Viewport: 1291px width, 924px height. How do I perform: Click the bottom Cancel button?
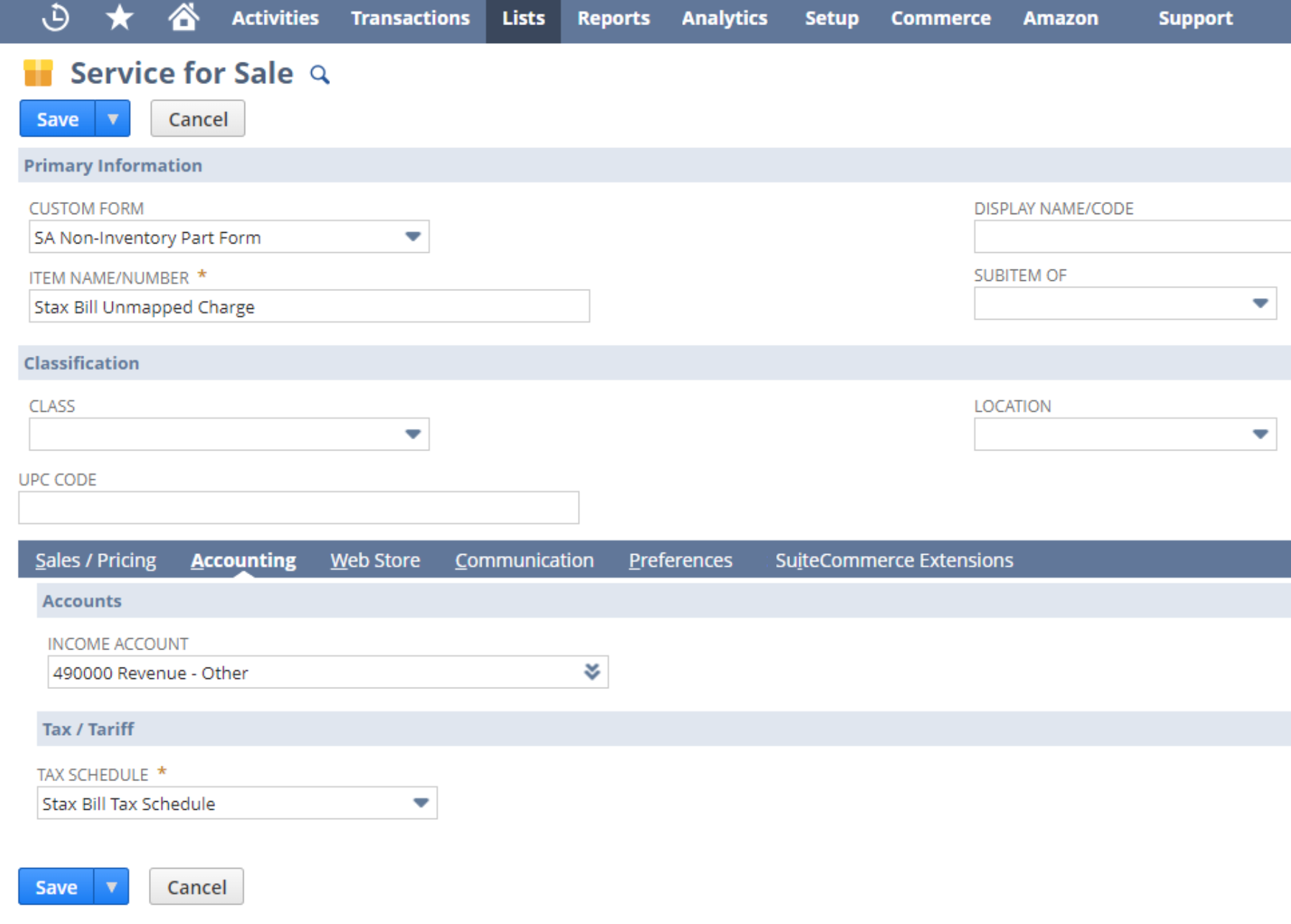[196, 887]
